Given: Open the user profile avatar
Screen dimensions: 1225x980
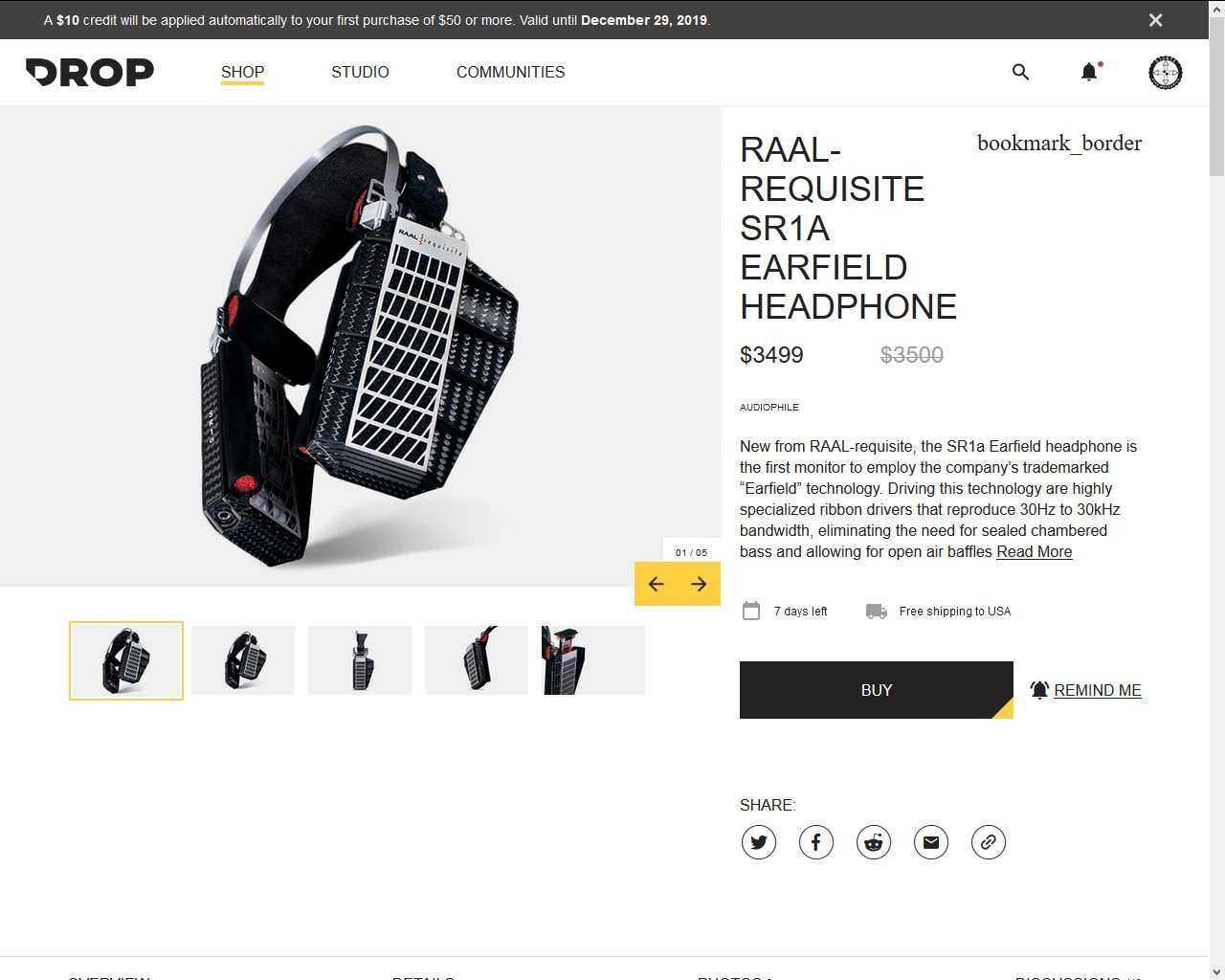Looking at the screenshot, I should (1165, 72).
